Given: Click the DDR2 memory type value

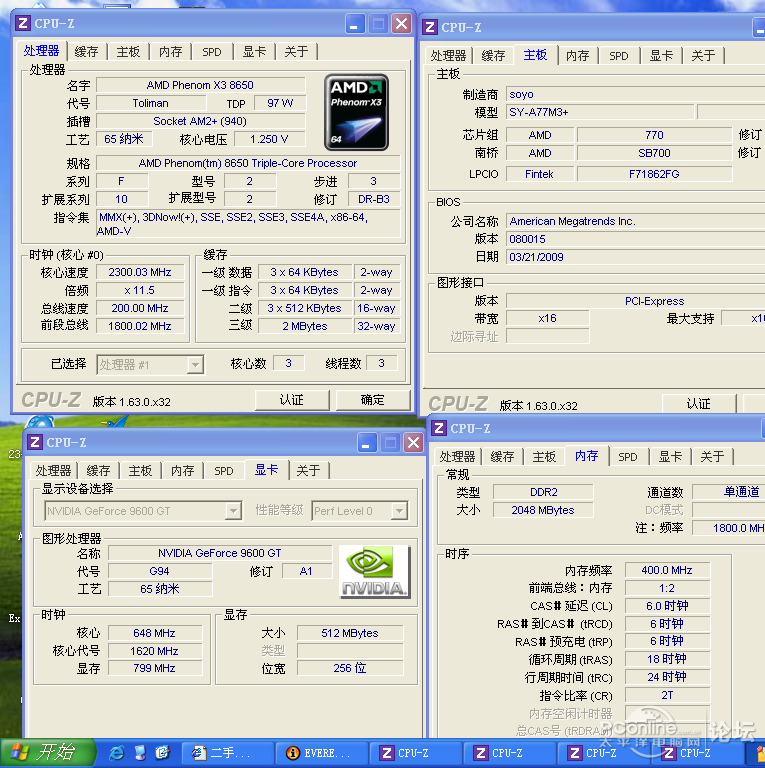Looking at the screenshot, I should coord(543,492).
